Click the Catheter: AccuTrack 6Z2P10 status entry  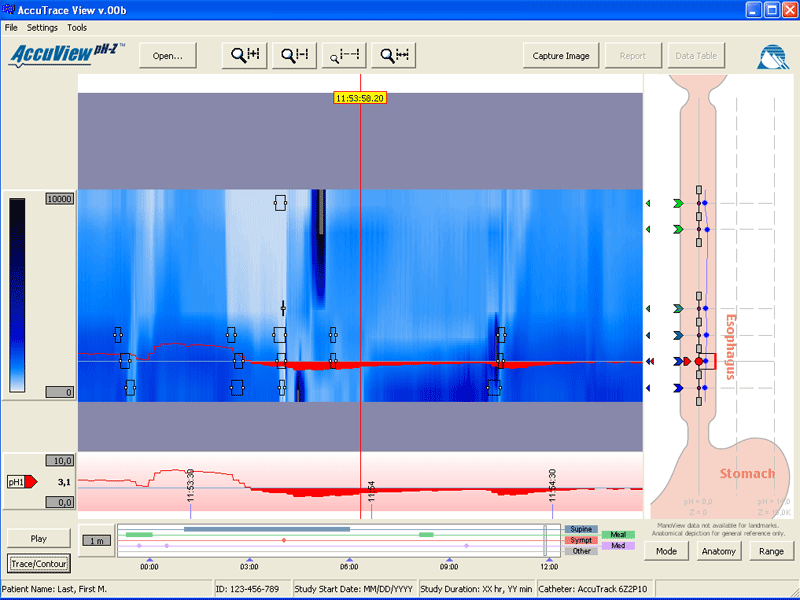tap(595, 589)
